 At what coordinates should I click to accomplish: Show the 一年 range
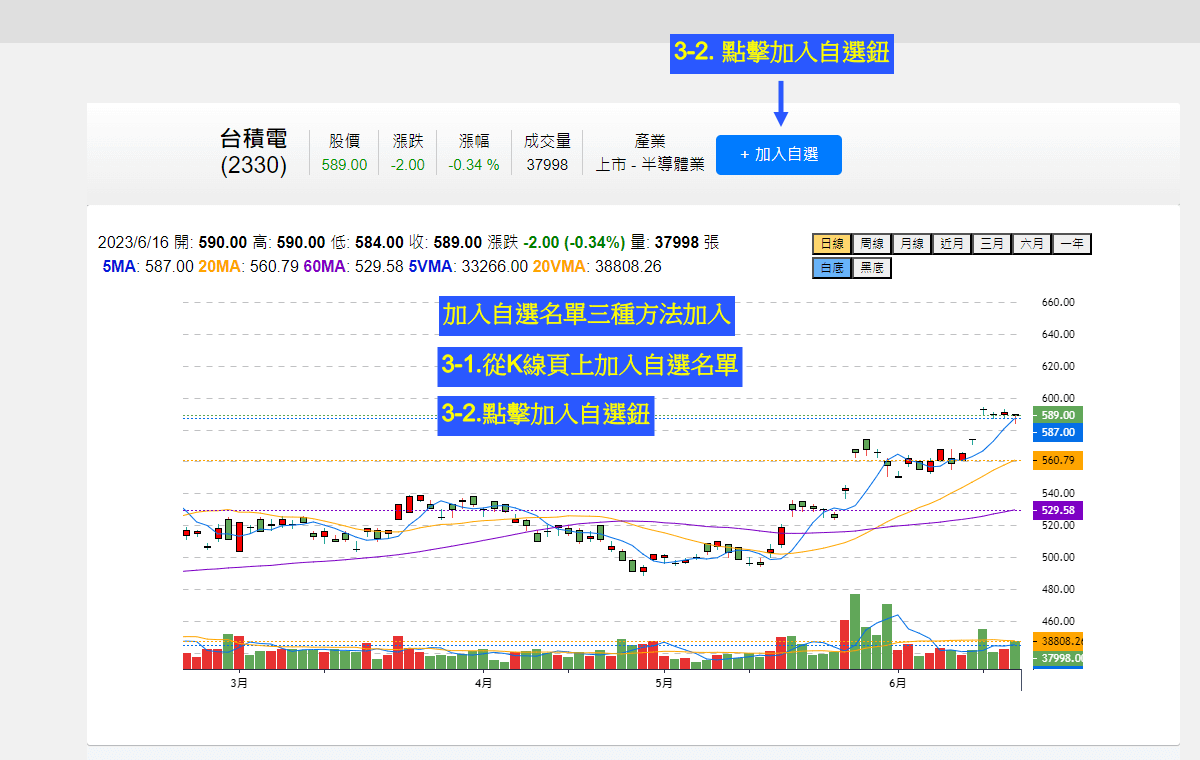(x=1071, y=243)
